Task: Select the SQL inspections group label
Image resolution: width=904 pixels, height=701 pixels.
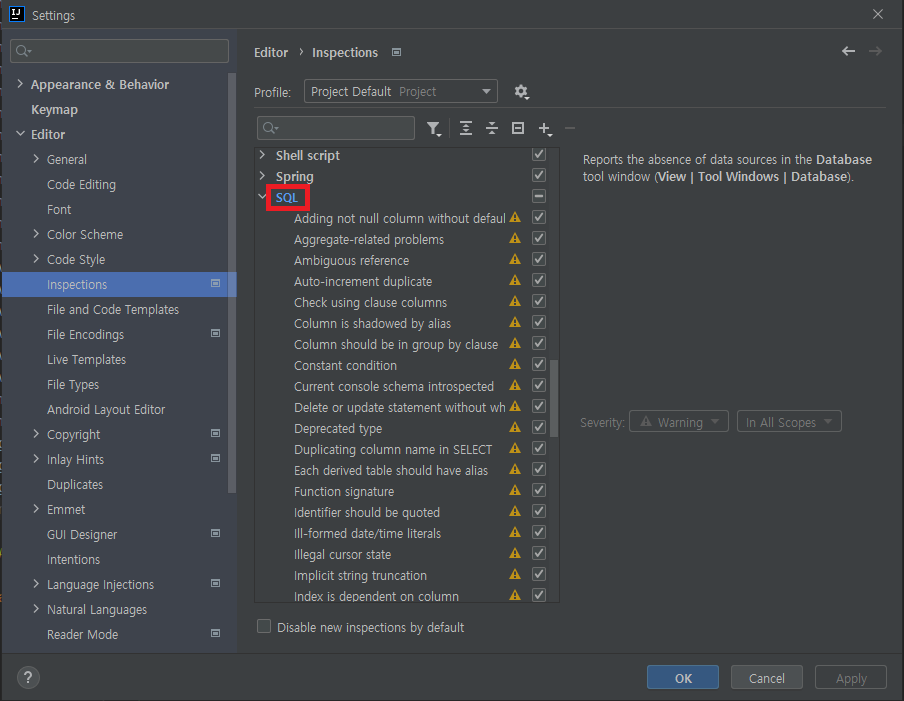Action: pyautogui.click(x=287, y=198)
